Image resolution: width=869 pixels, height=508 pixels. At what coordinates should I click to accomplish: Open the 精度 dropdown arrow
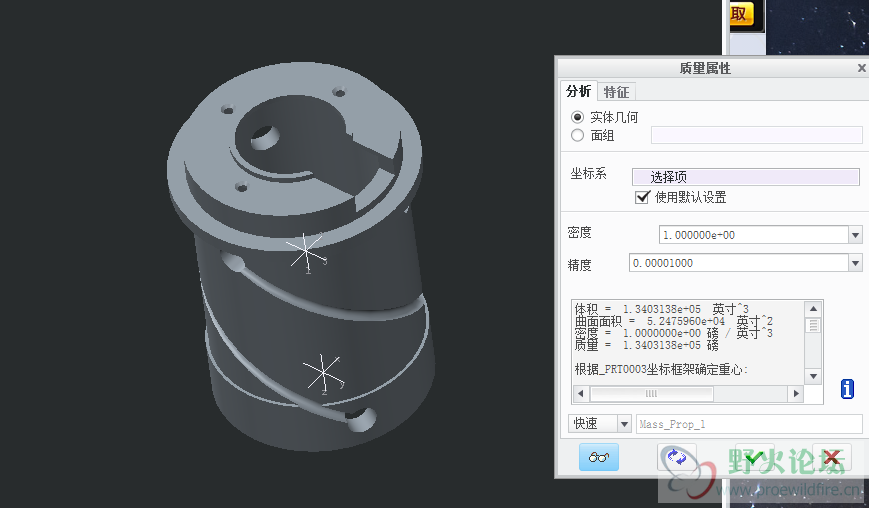coord(855,263)
